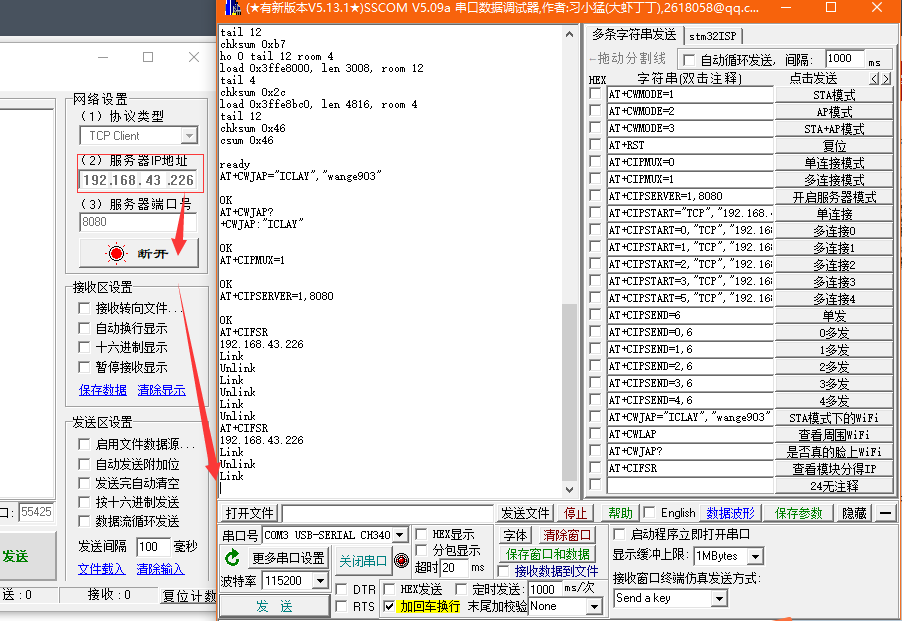The width and height of the screenshot is (902, 621).
Task: Click the 保存数据 link in the network tool
Action: click(x=102, y=390)
